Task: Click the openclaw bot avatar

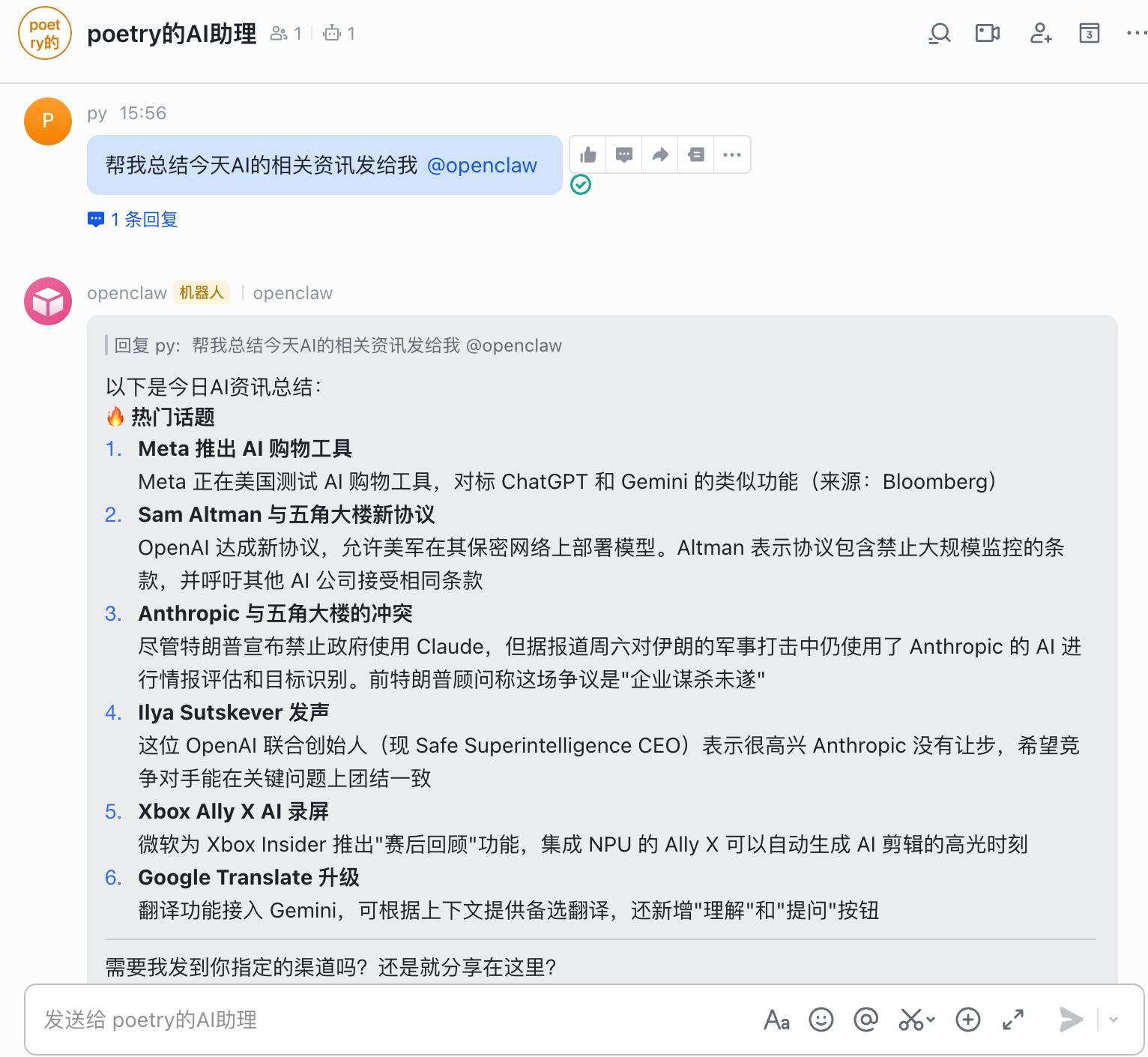Action: point(47,301)
